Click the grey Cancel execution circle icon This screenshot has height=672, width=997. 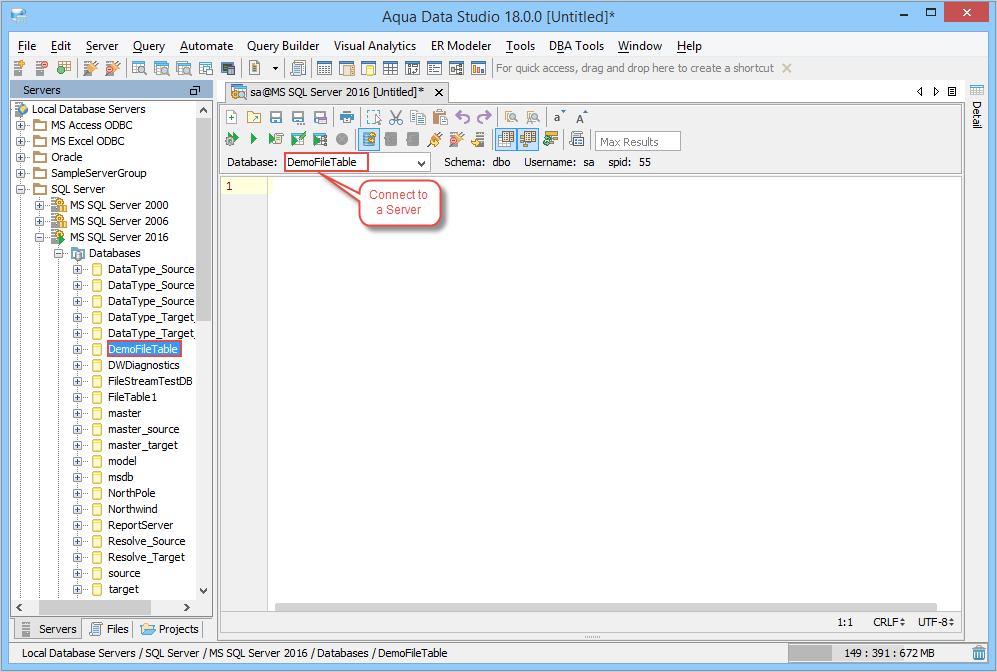click(342, 139)
